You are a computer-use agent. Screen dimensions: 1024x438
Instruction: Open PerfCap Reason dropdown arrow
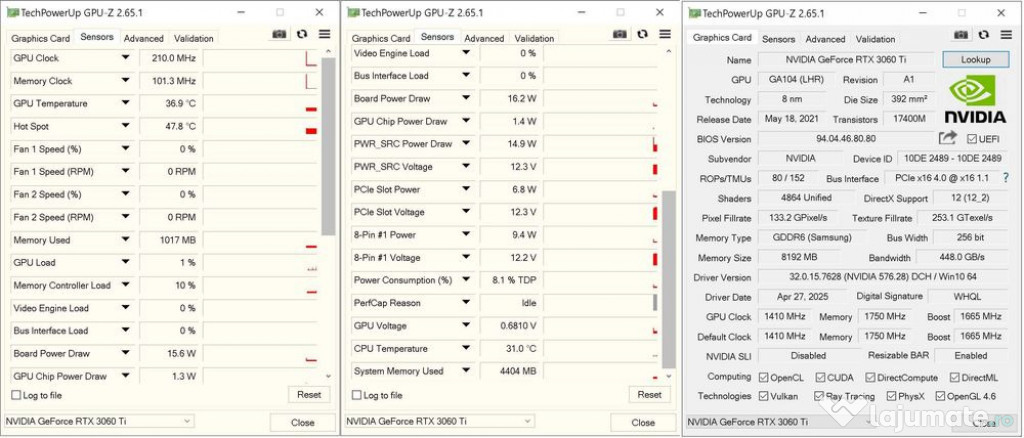click(466, 302)
